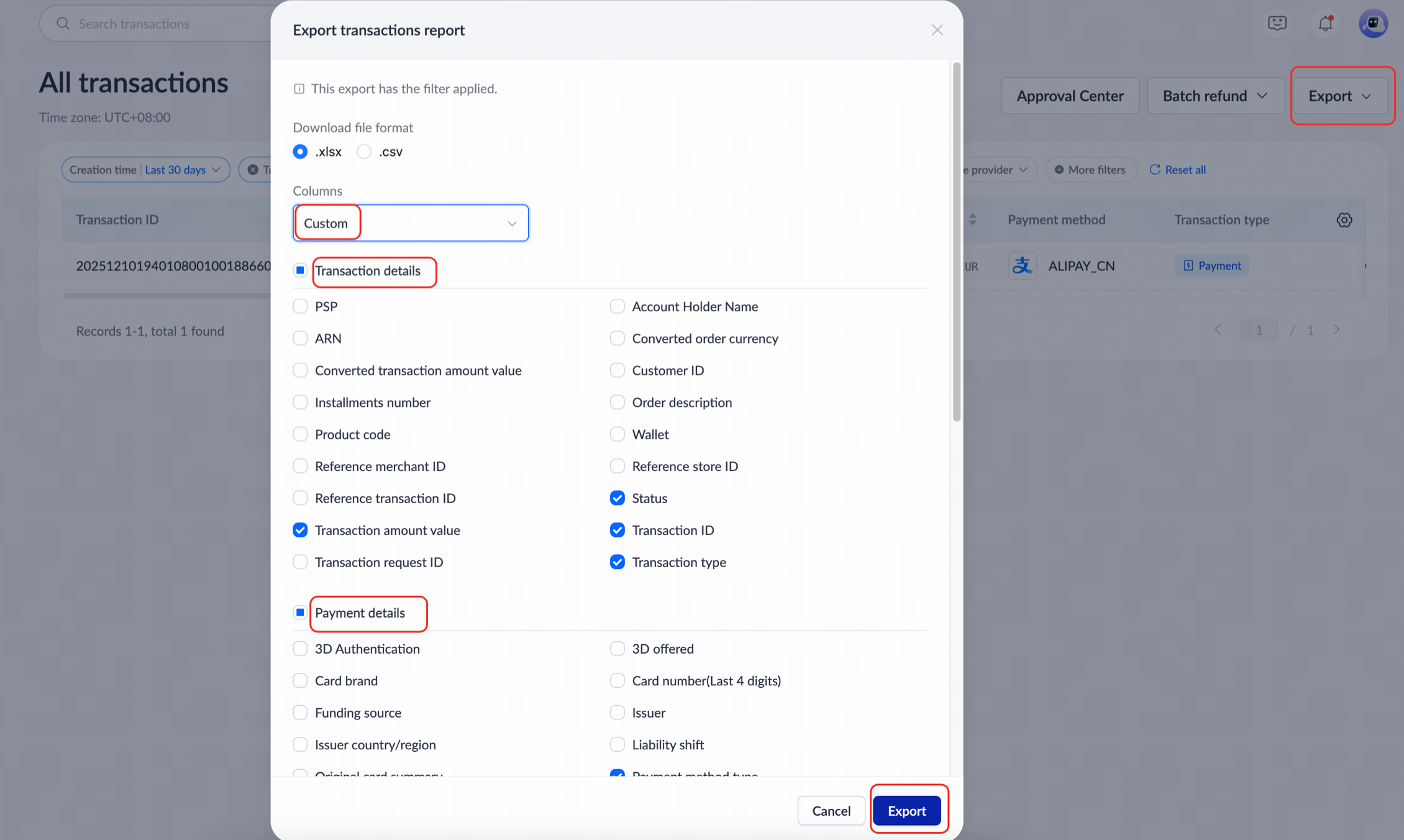1404x840 pixels.
Task: Check the Reference store ID checkbox
Action: (x=617, y=466)
